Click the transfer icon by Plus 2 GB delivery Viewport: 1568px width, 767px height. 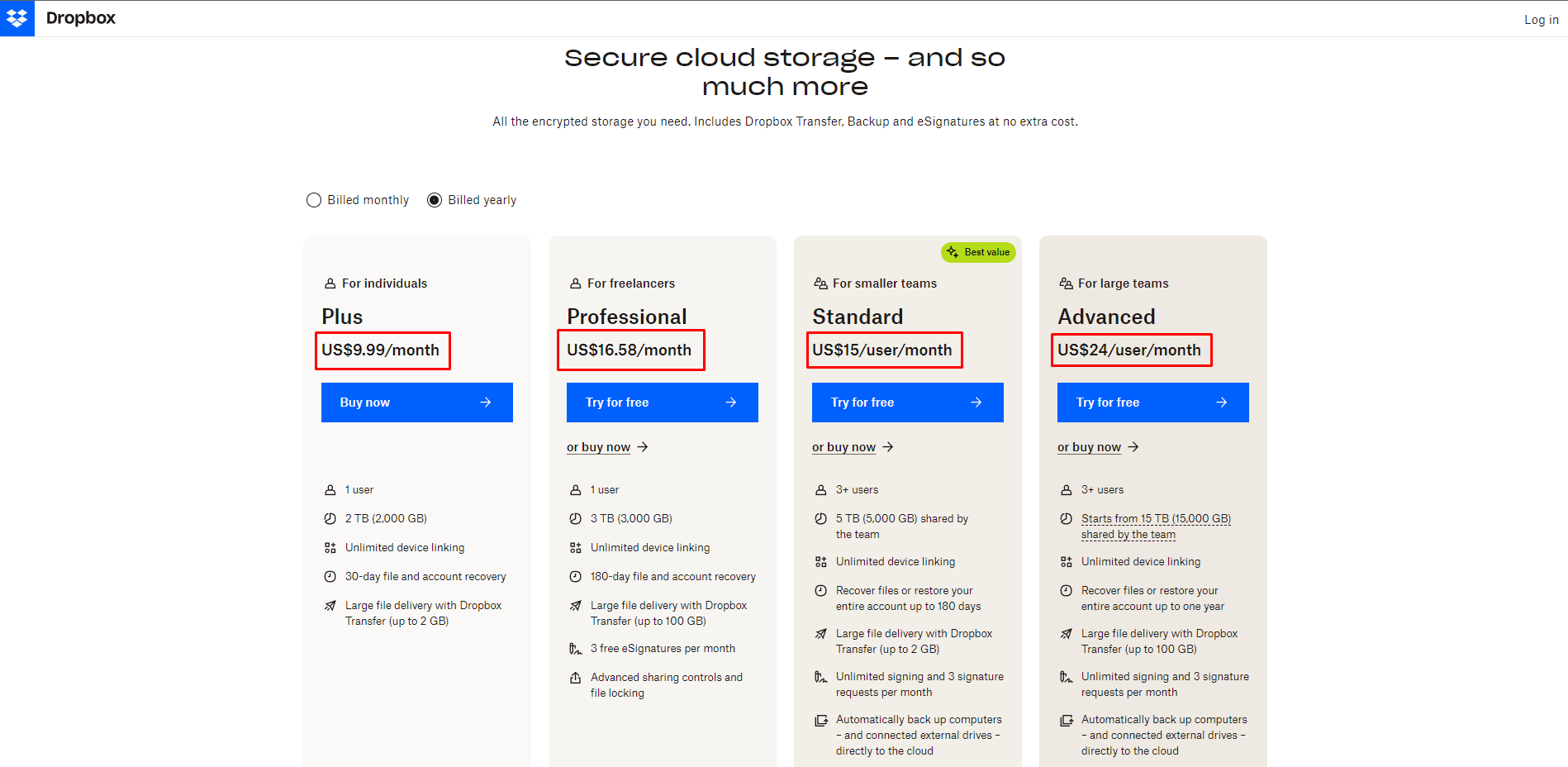pos(330,606)
